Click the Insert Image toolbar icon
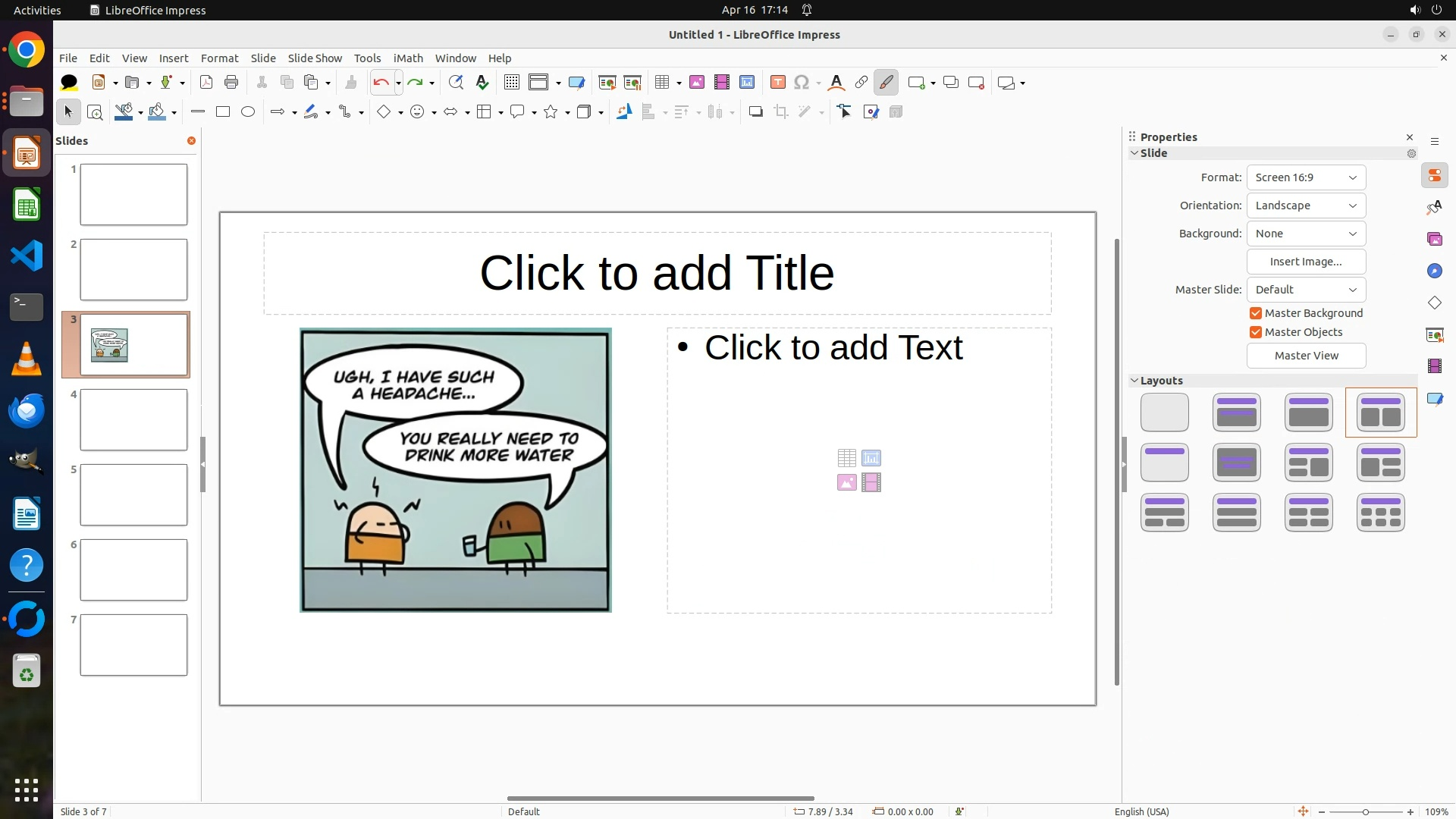 pos(696,83)
